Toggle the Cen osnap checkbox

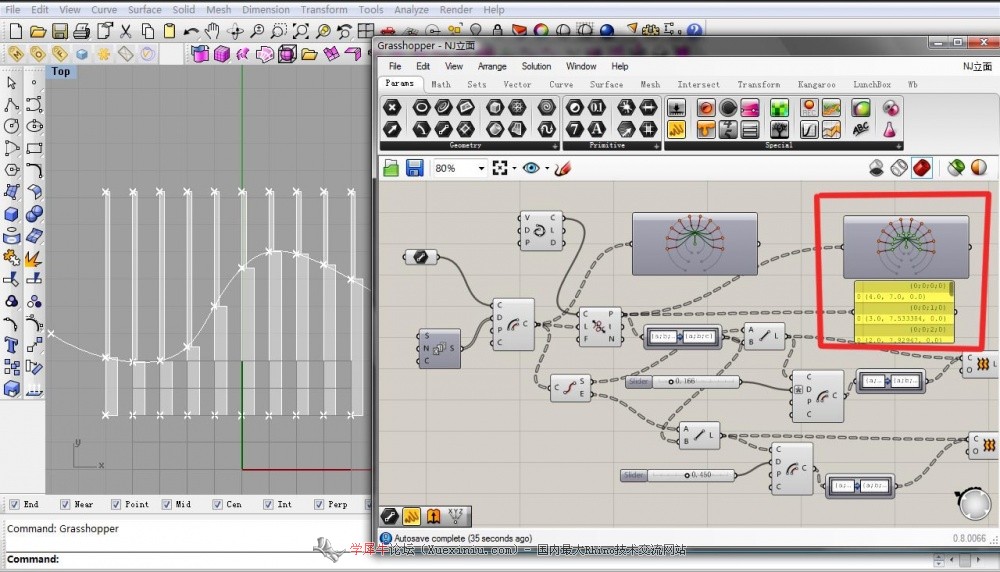pyautogui.click(x=217, y=504)
